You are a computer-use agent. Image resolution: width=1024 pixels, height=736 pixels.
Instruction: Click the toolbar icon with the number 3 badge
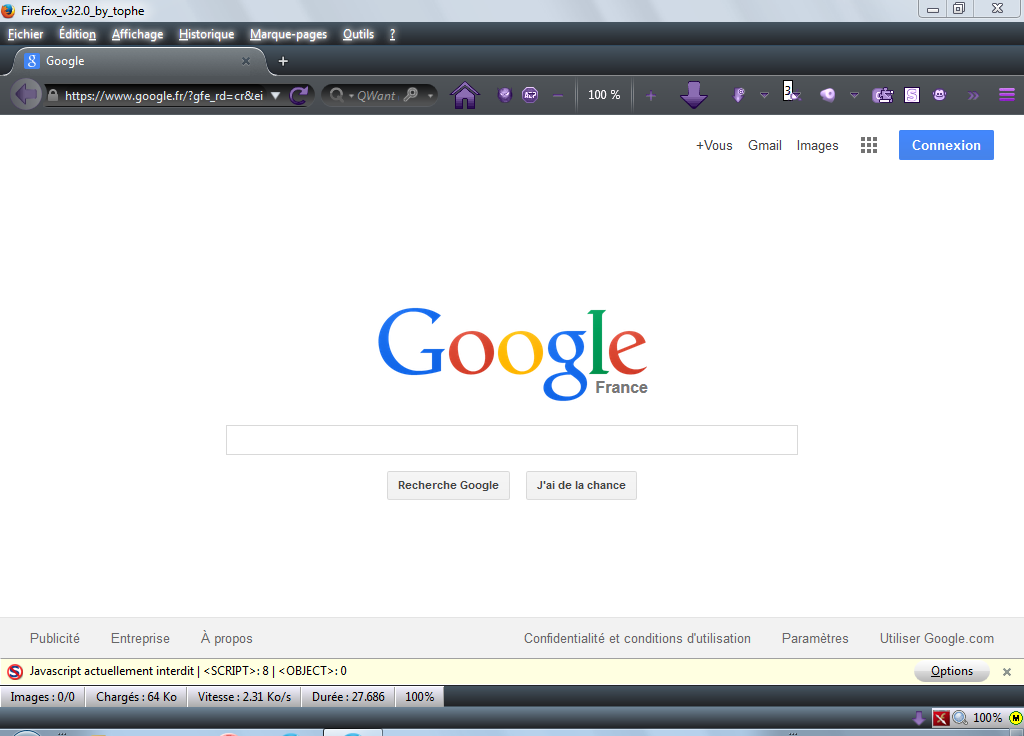coord(791,92)
